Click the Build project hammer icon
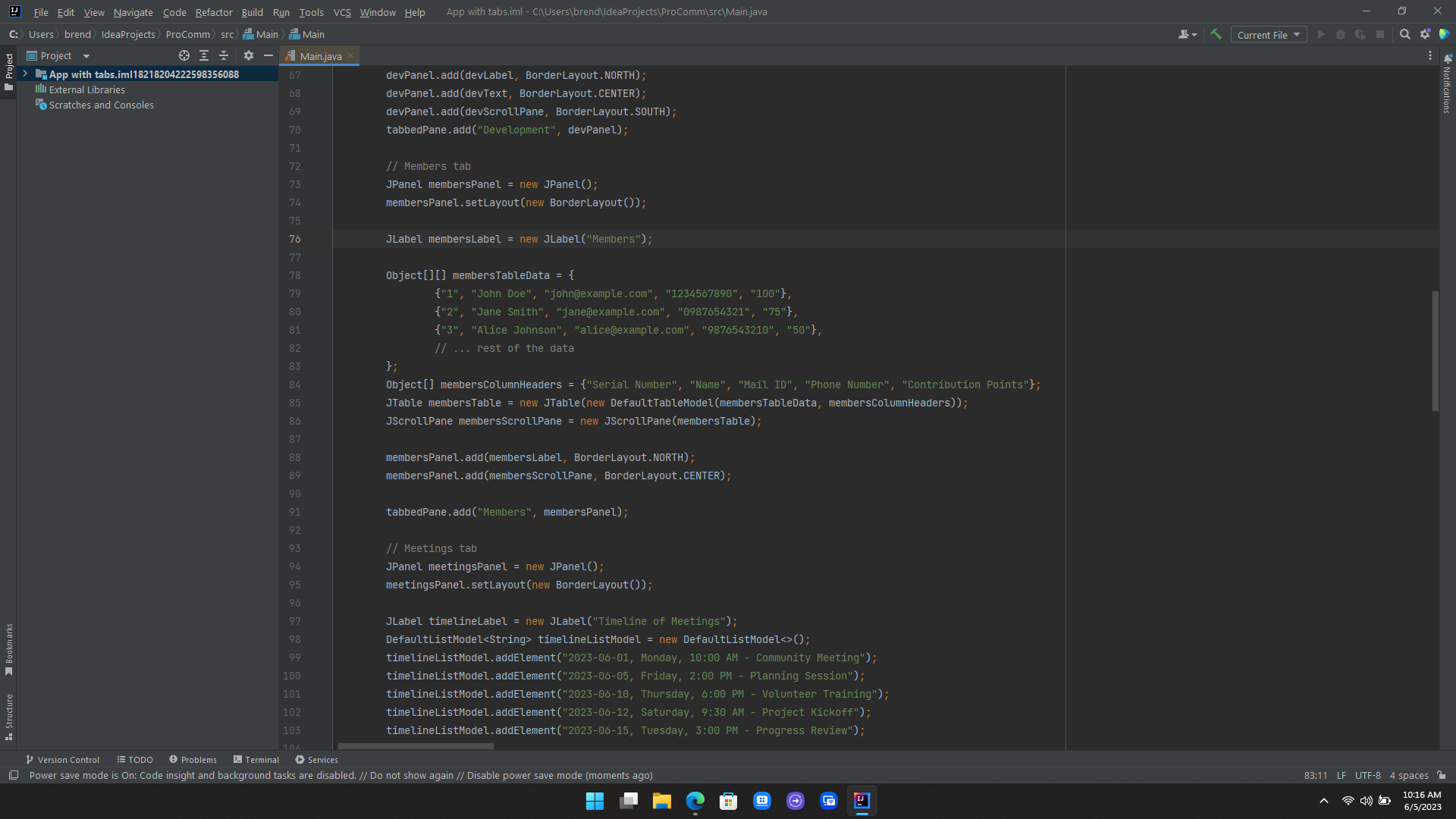This screenshot has width=1456, height=819. point(1216,34)
